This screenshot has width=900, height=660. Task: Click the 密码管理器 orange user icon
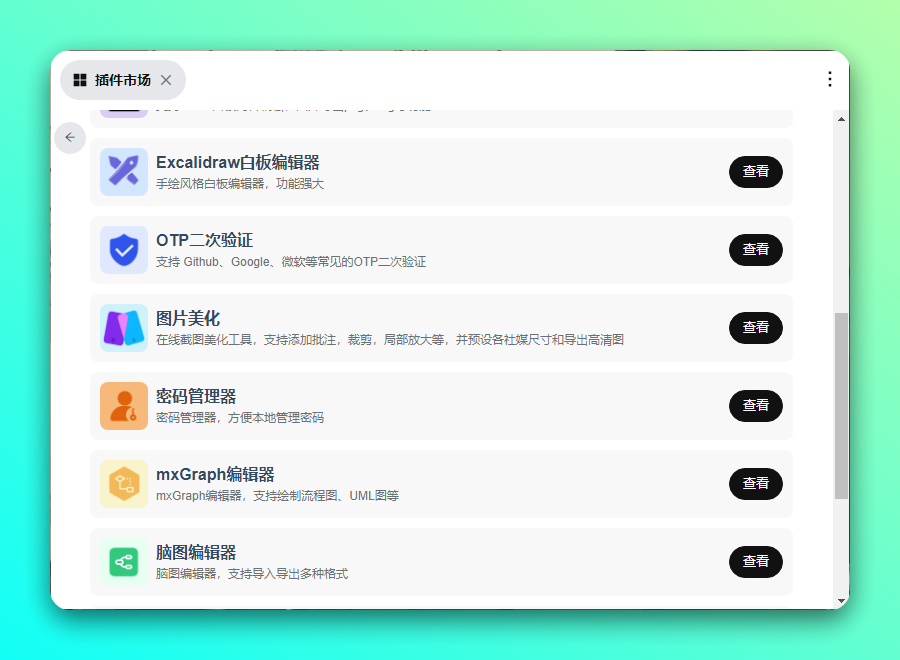pyautogui.click(x=124, y=406)
